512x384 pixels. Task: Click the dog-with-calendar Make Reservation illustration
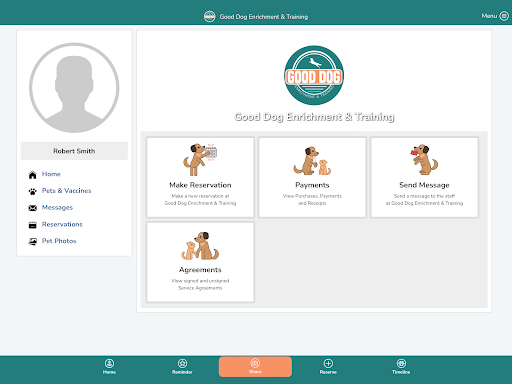[200, 160]
